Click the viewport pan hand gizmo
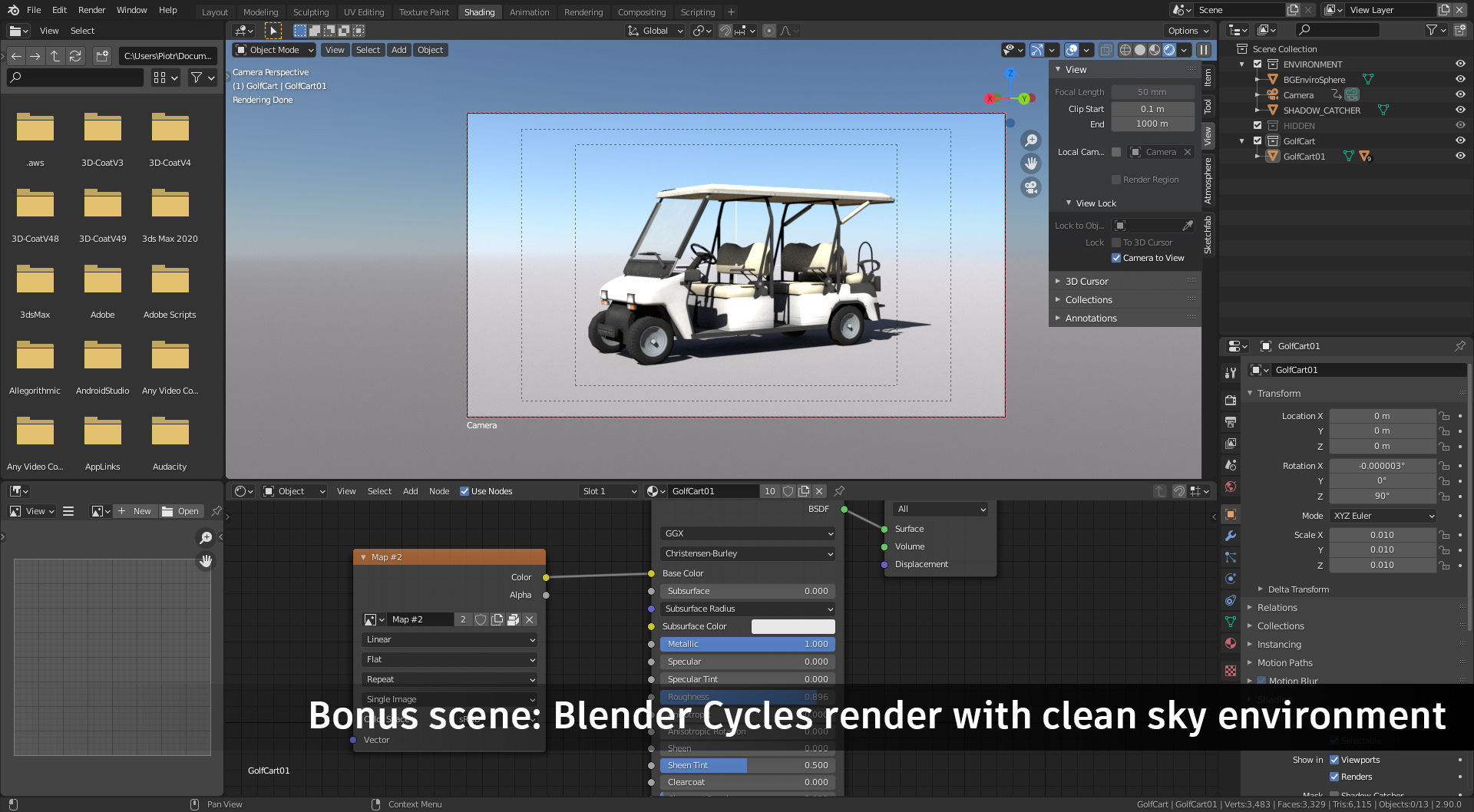This screenshot has width=1474, height=812. coord(1031,163)
